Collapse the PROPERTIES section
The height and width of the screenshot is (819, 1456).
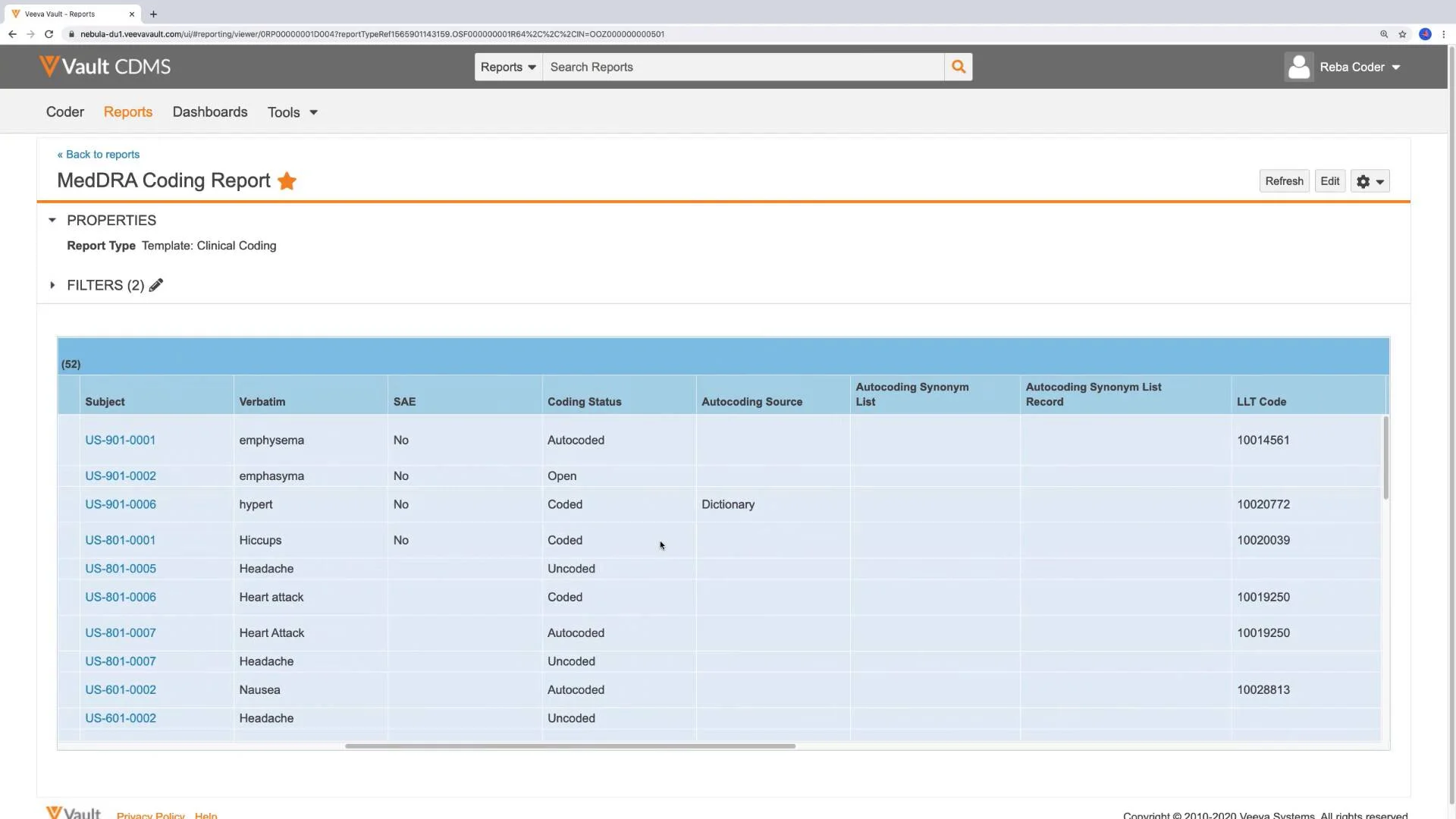point(52,221)
